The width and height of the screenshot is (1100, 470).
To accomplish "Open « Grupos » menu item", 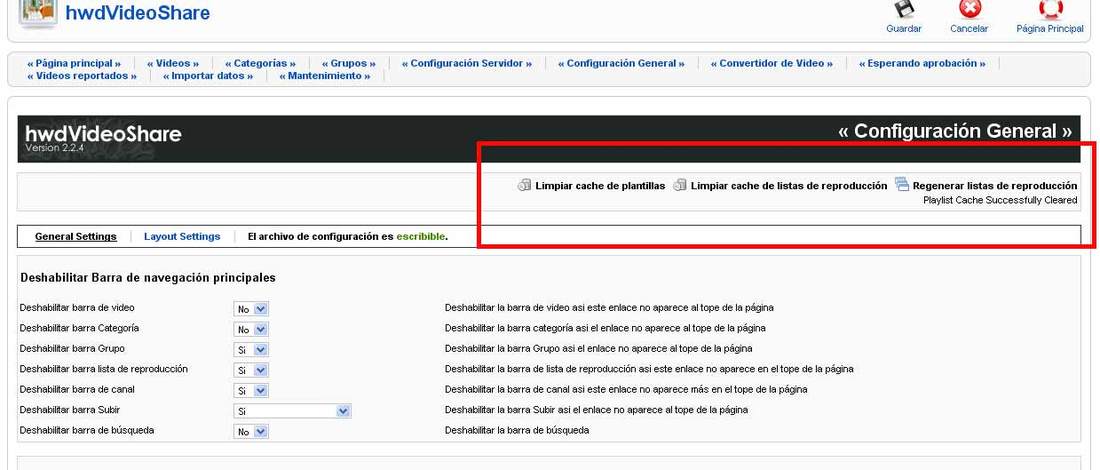I will coord(349,63).
